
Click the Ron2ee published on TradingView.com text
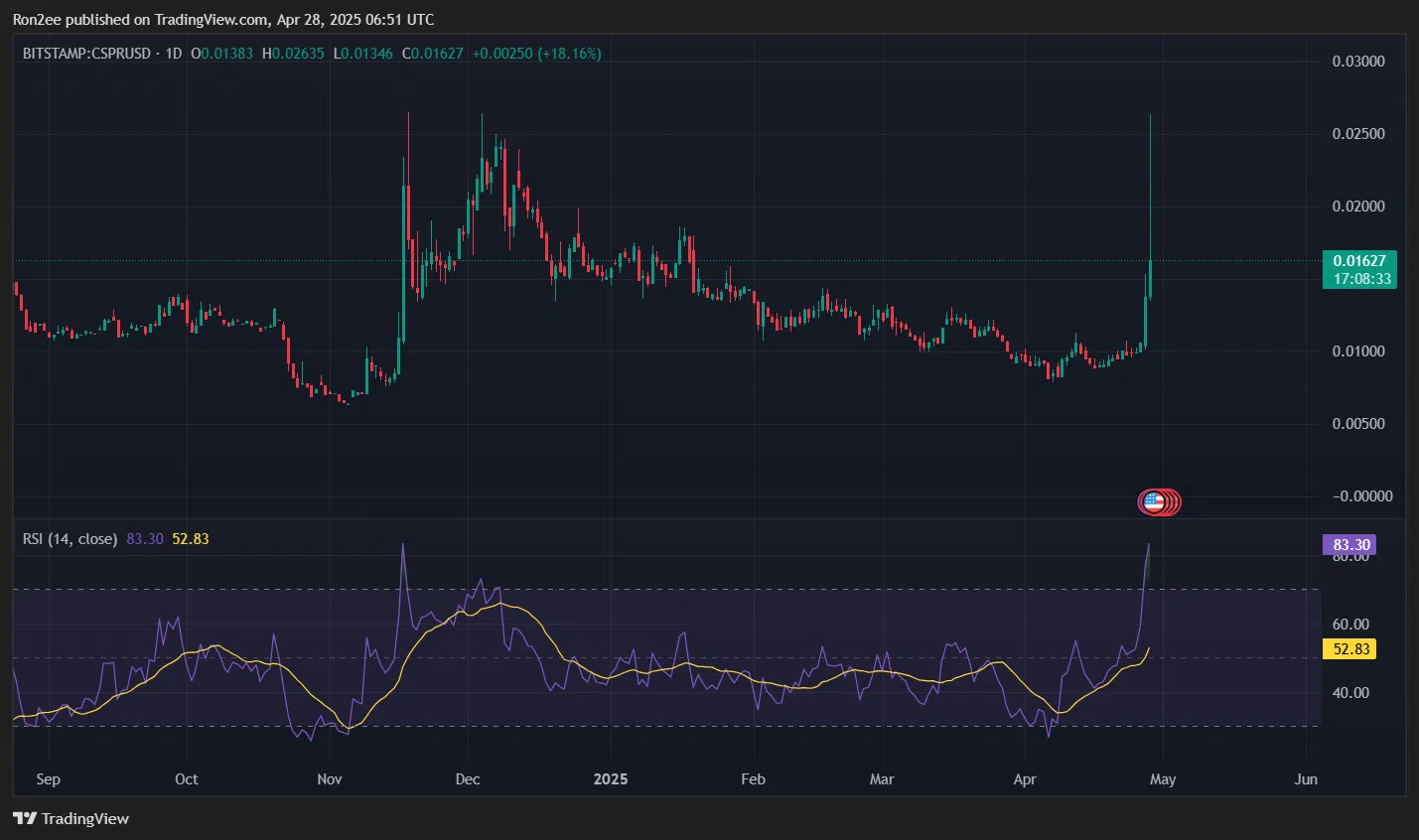pos(223,19)
